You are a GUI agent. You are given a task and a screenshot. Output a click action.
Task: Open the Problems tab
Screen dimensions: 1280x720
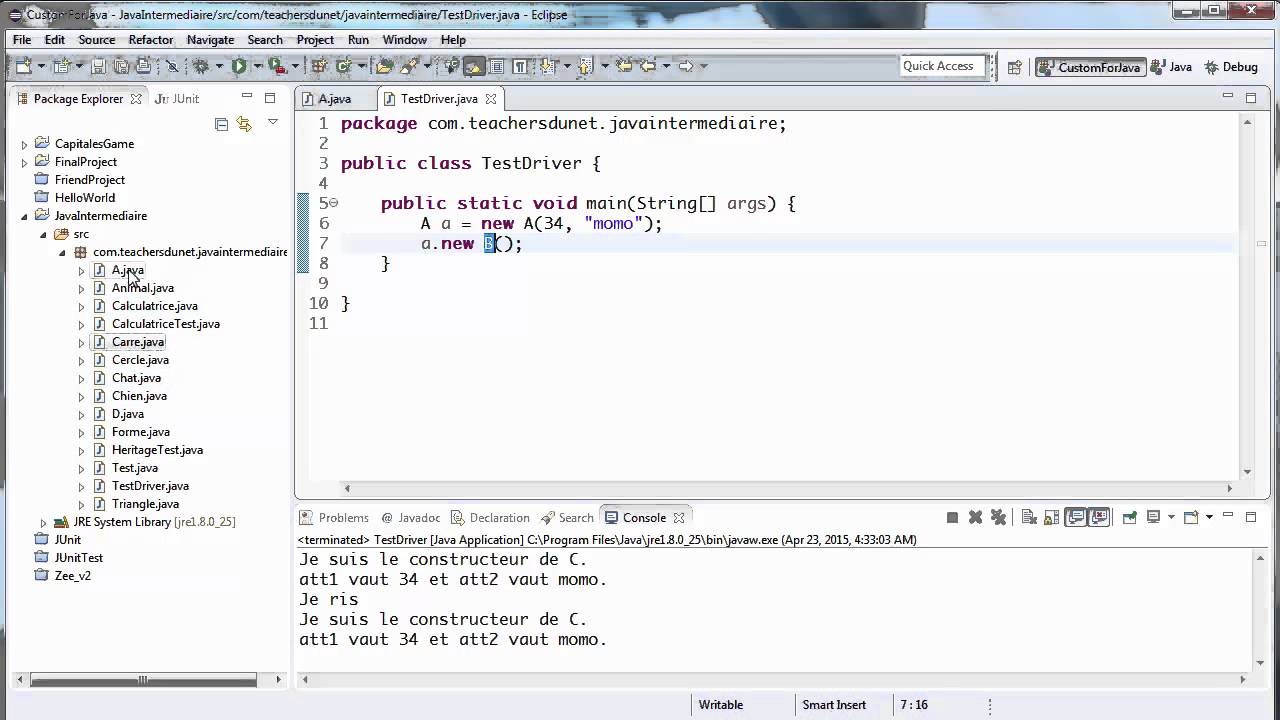click(335, 518)
